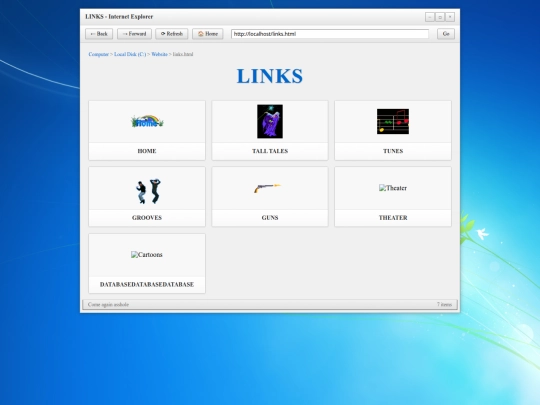Click the TUNES card label

tap(393, 151)
